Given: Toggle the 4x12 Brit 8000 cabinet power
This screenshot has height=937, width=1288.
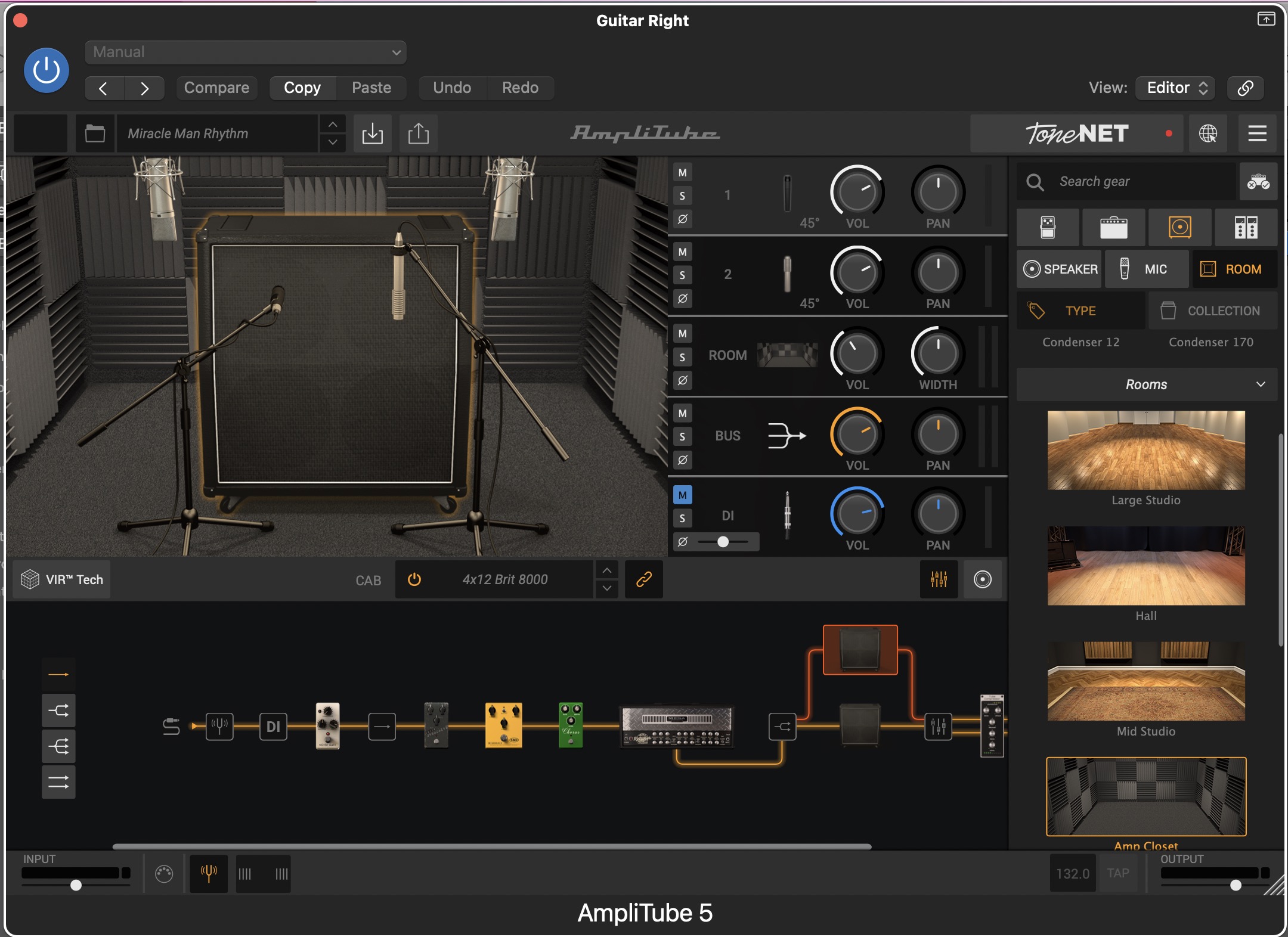Looking at the screenshot, I should click(x=414, y=579).
